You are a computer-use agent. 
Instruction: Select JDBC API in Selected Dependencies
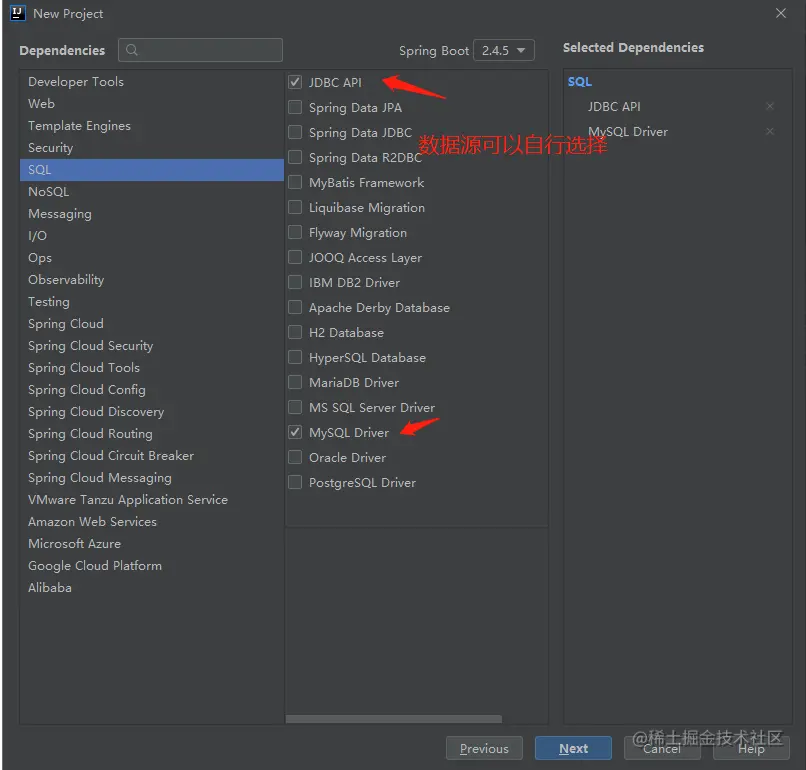coord(614,106)
